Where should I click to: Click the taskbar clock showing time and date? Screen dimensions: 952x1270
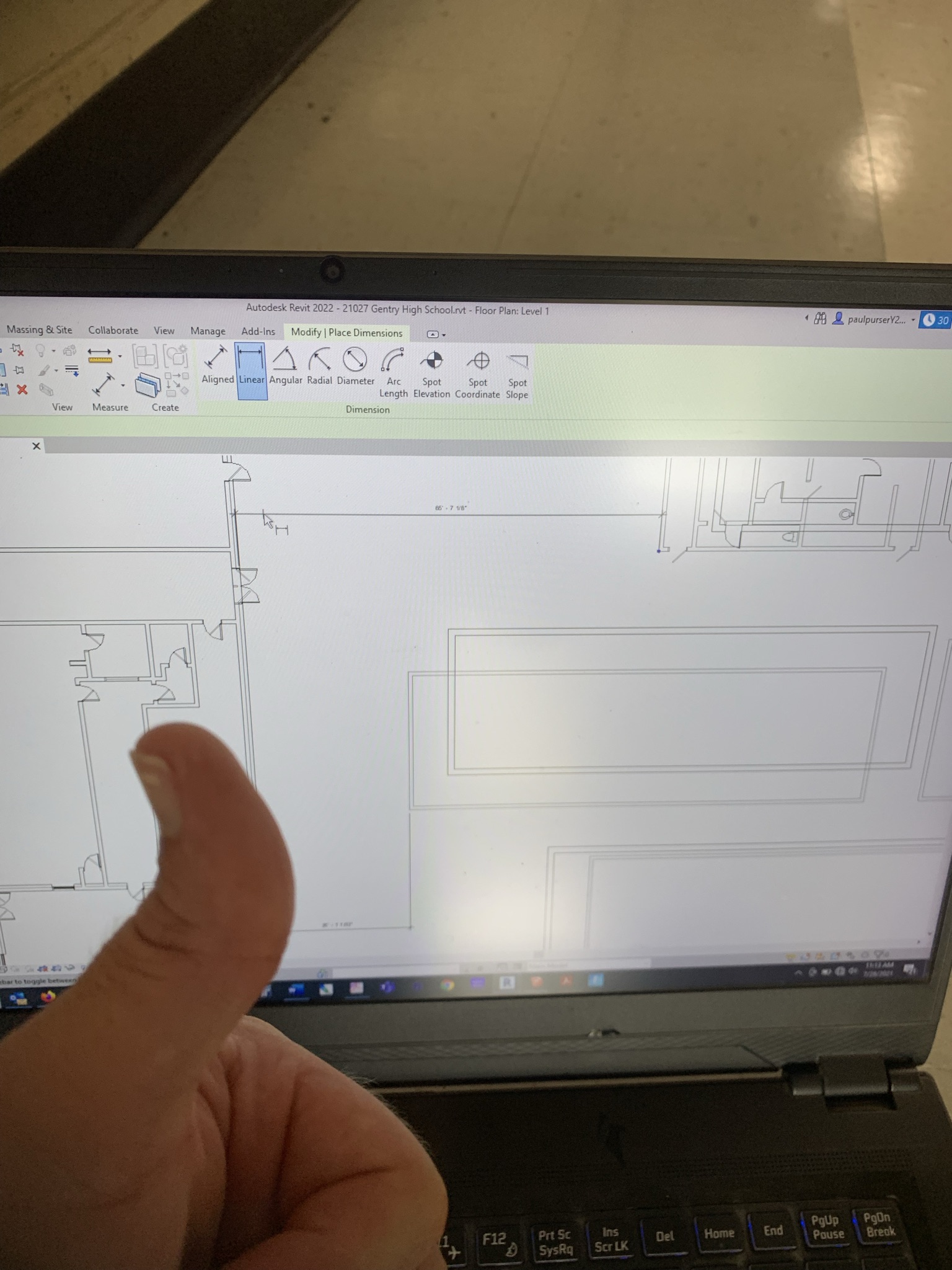pyautogui.click(x=879, y=969)
